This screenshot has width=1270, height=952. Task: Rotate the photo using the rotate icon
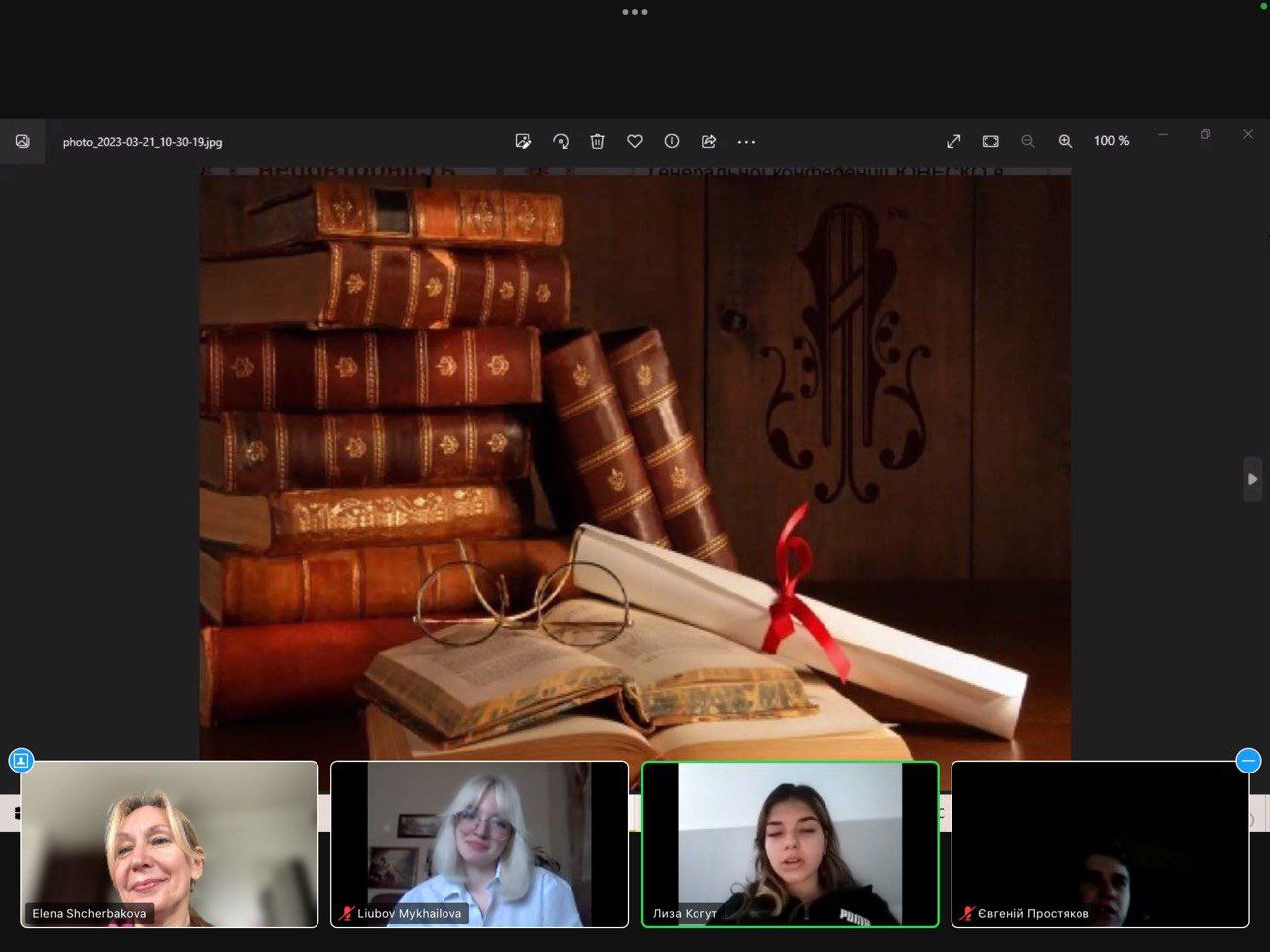click(561, 142)
